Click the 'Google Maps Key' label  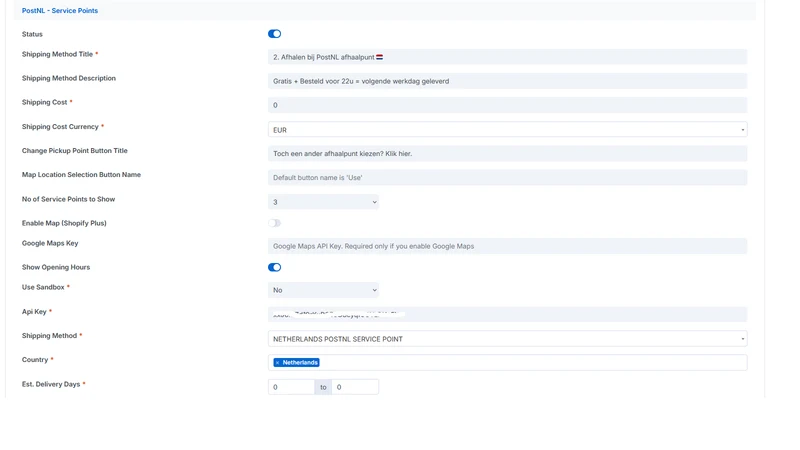click(x=50, y=243)
